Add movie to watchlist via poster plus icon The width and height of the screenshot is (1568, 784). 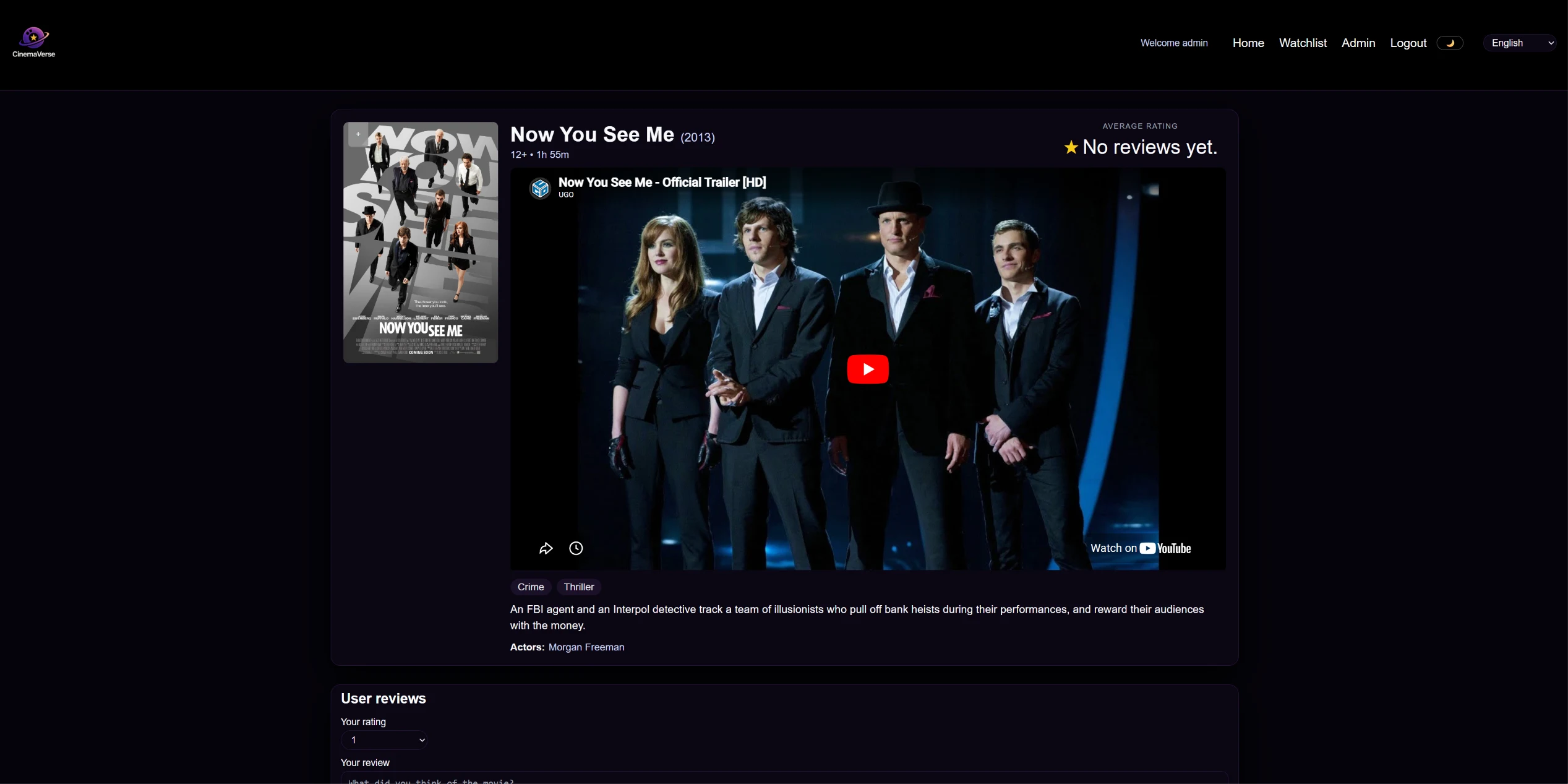(358, 134)
